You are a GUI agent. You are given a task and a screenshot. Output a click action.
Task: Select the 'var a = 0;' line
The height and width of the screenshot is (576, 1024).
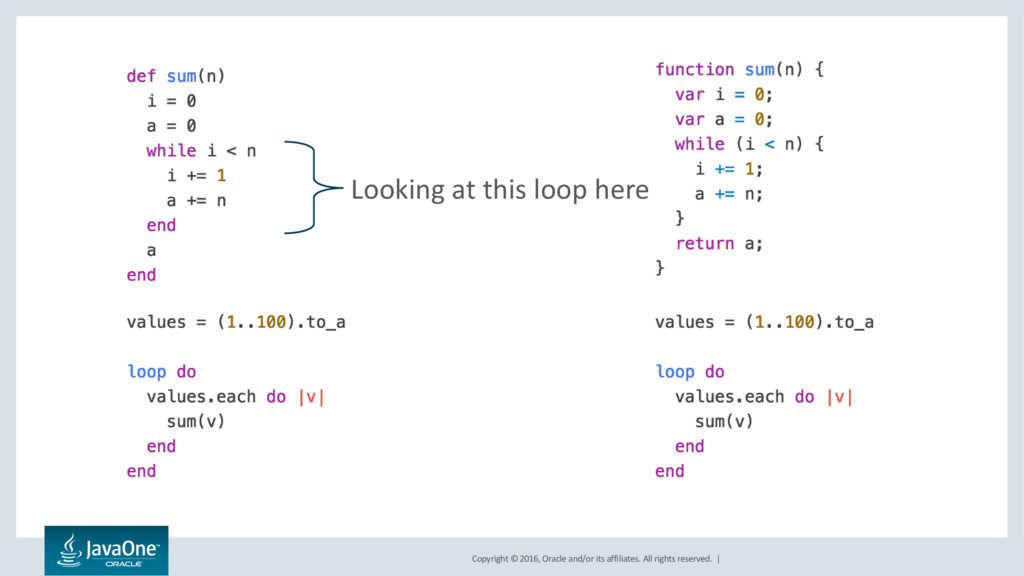(724, 120)
